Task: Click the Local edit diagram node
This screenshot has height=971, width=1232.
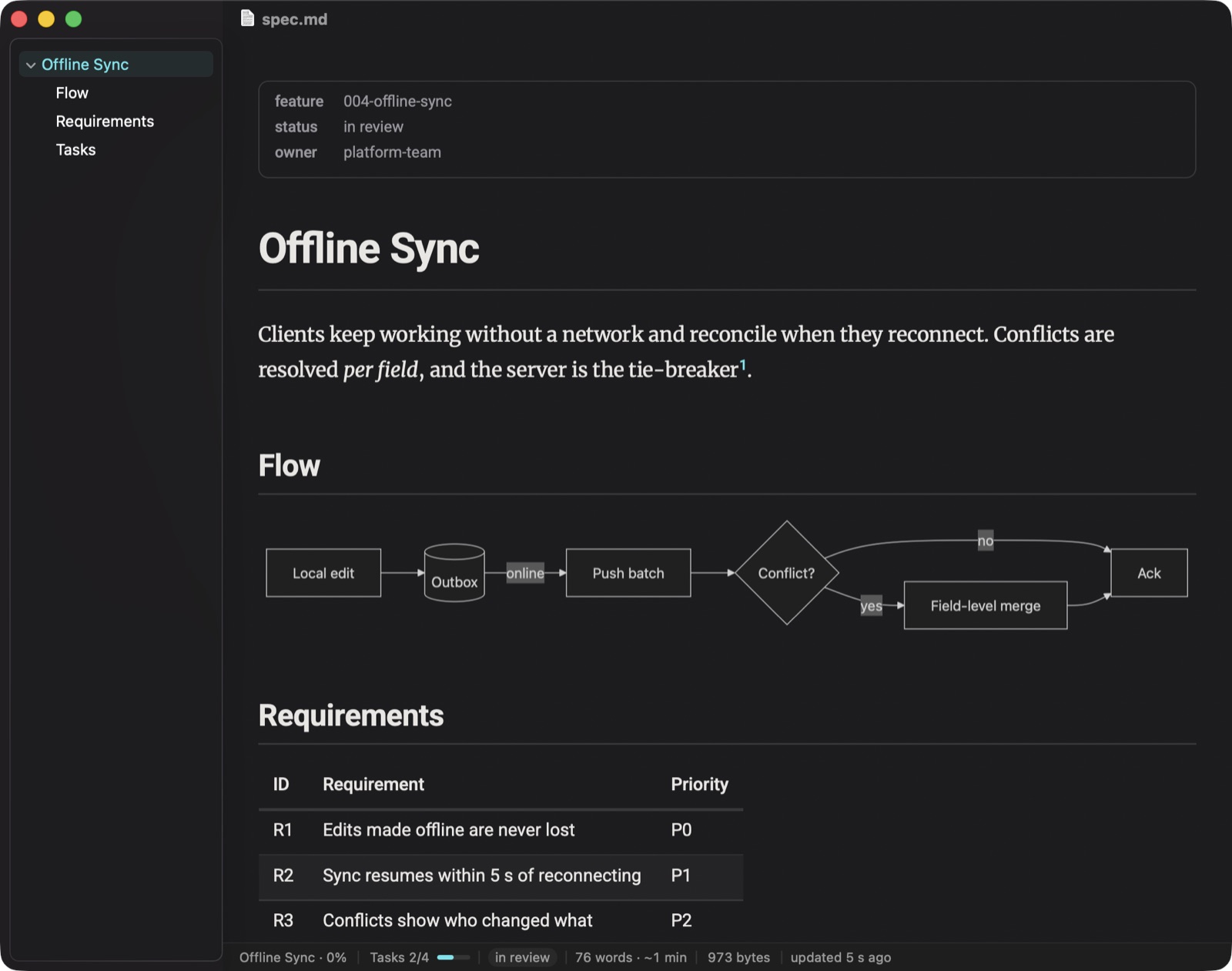Action: click(x=323, y=573)
